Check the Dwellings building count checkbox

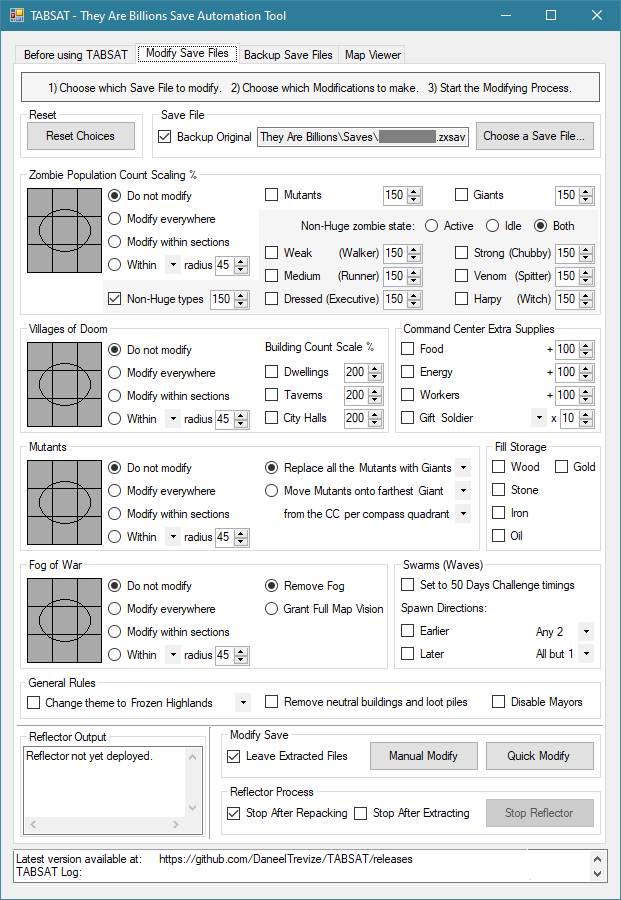[271, 371]
